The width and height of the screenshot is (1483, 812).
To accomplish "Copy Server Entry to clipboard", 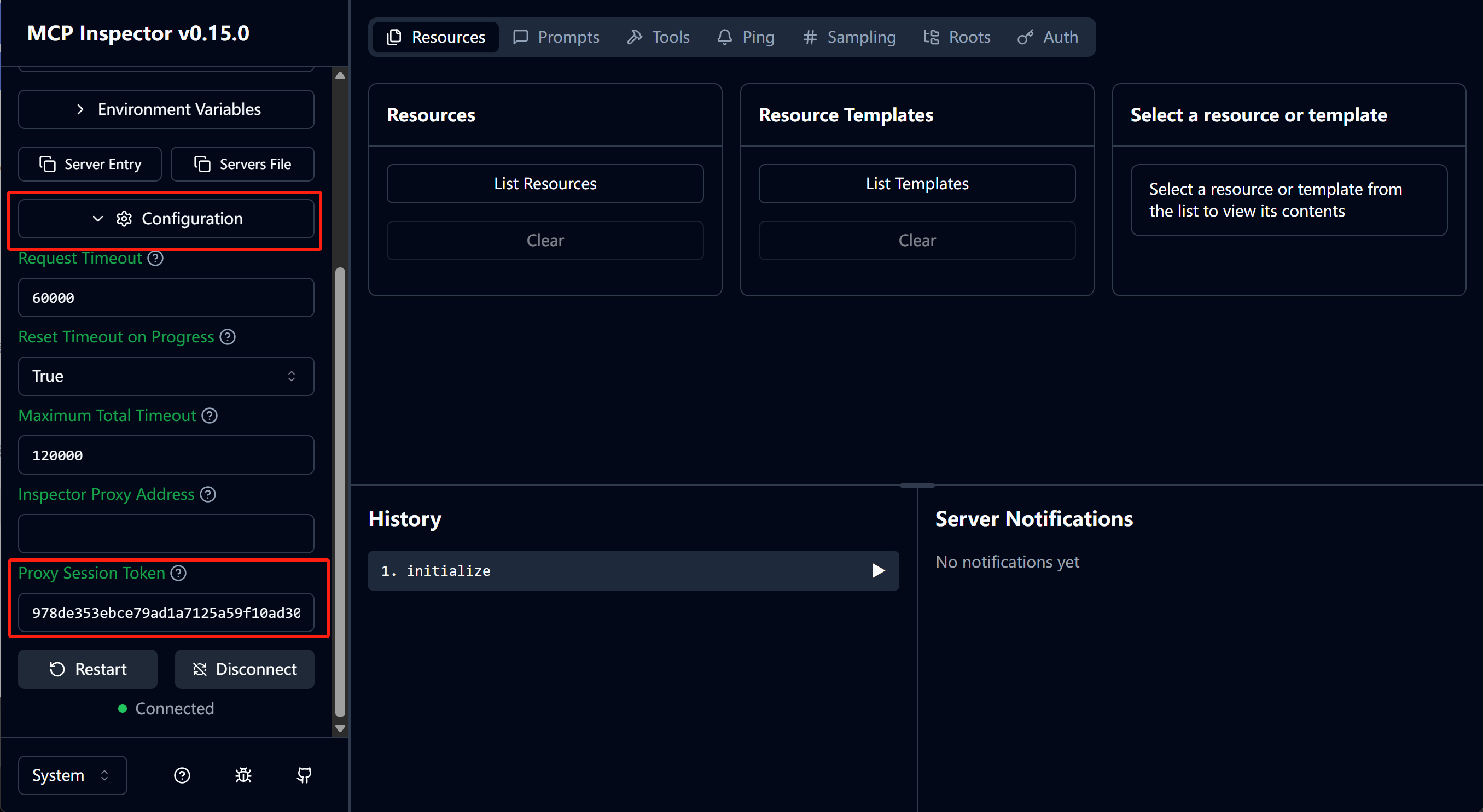I will [x=90, y=164].
